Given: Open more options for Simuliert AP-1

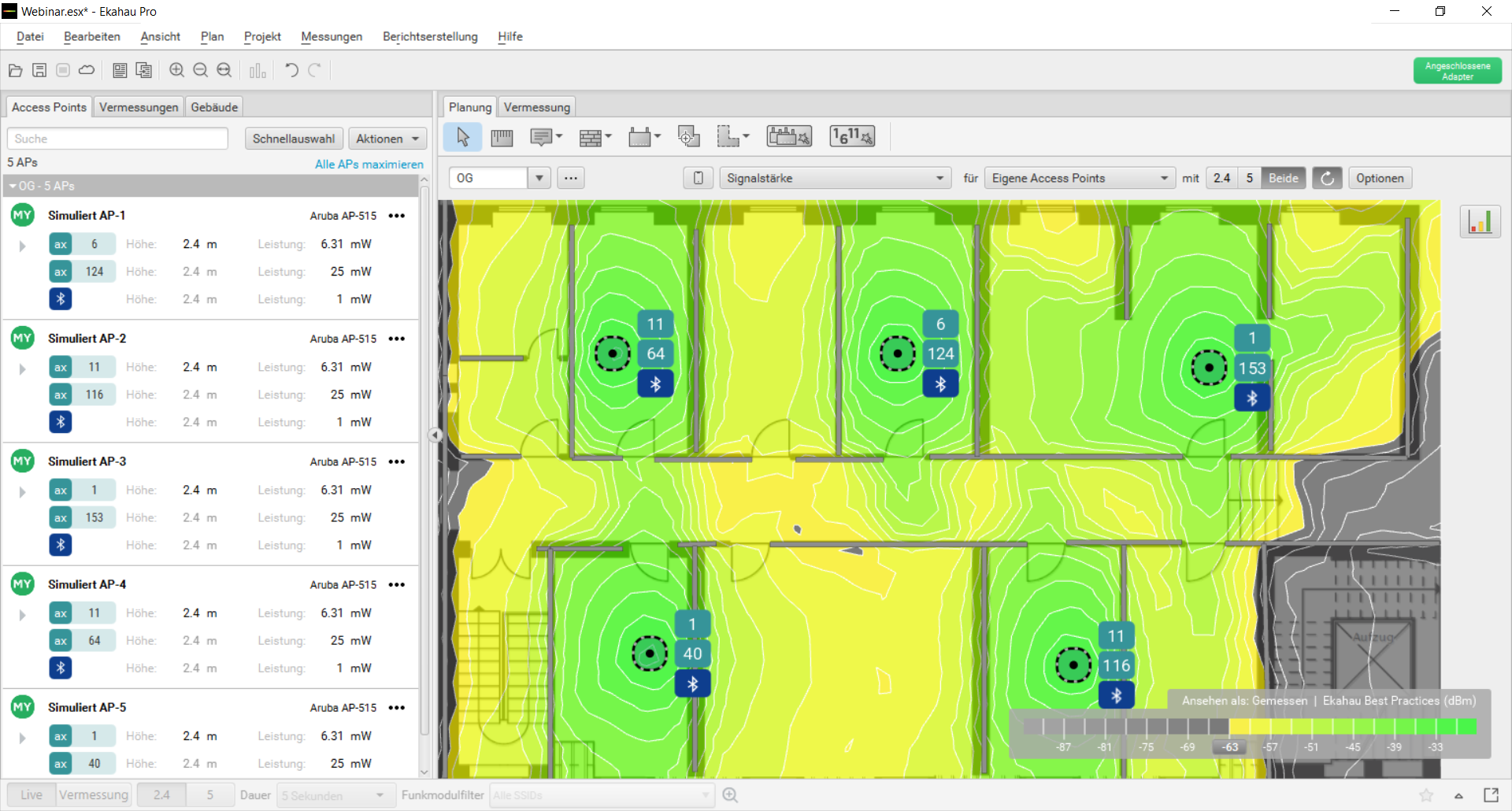Looking at the screenshot, I should pyautogui.click(x=397, y=216).
